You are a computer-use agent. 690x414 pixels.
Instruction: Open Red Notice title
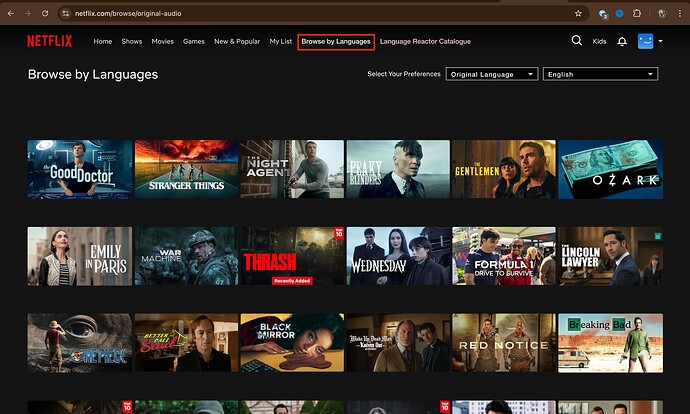[x=504, y=343]
